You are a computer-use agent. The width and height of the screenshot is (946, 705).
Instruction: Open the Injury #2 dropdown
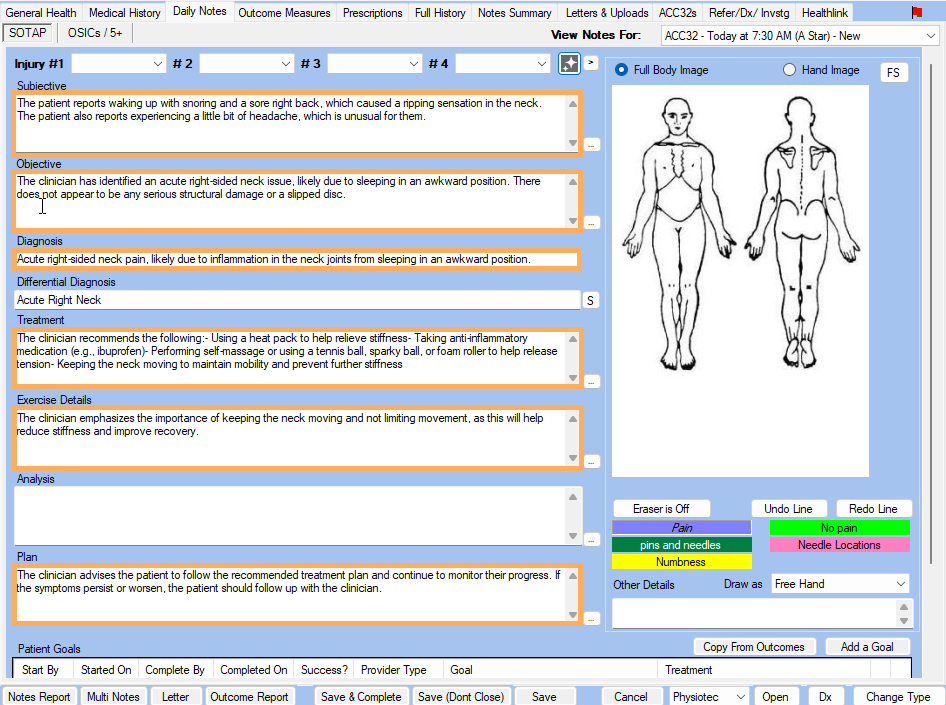[246, 63]
